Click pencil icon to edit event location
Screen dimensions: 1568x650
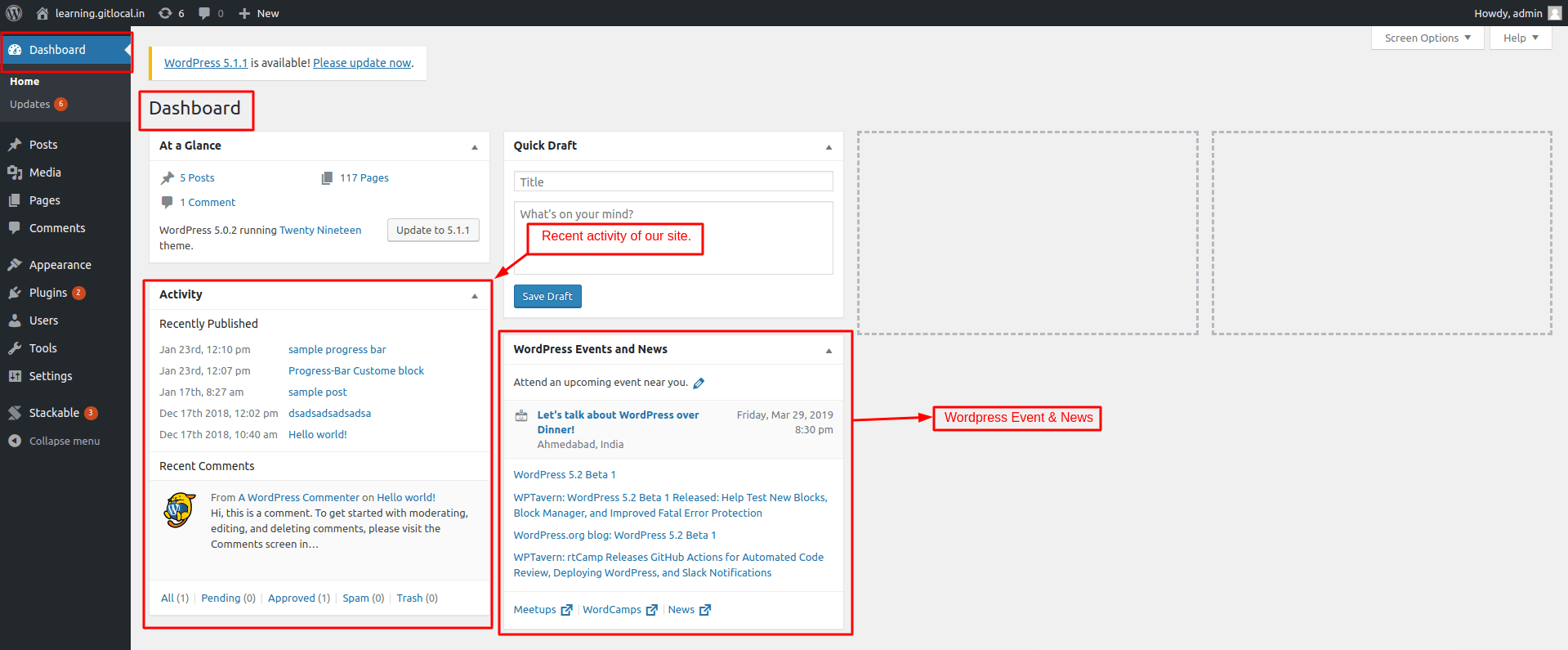[x=699, y=383]
